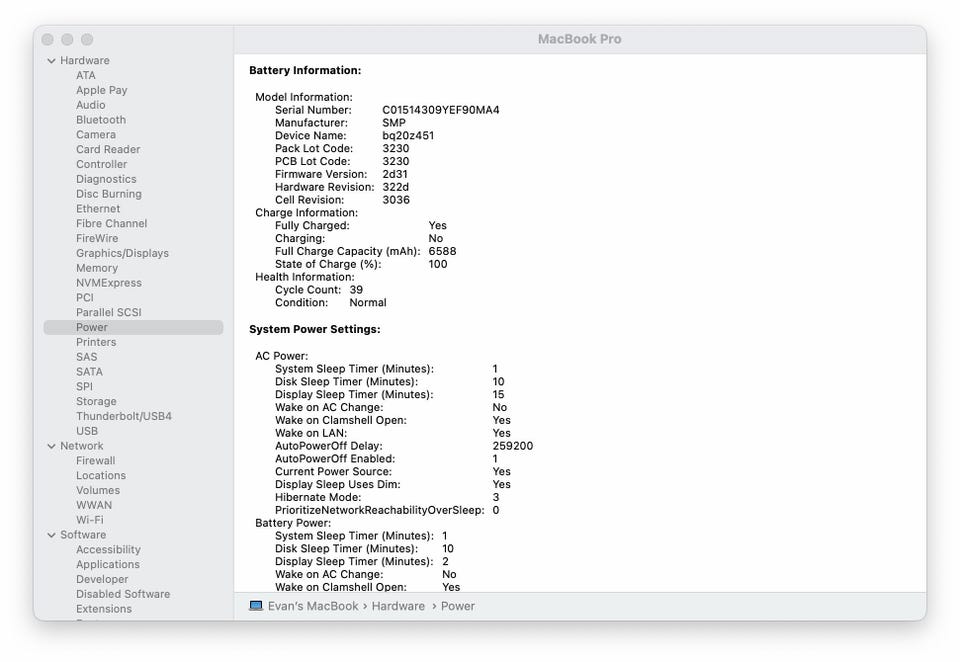Select Fibre Channel in the sidebar
This screenshot has width=960, height=662.
[x=111, y=224]
